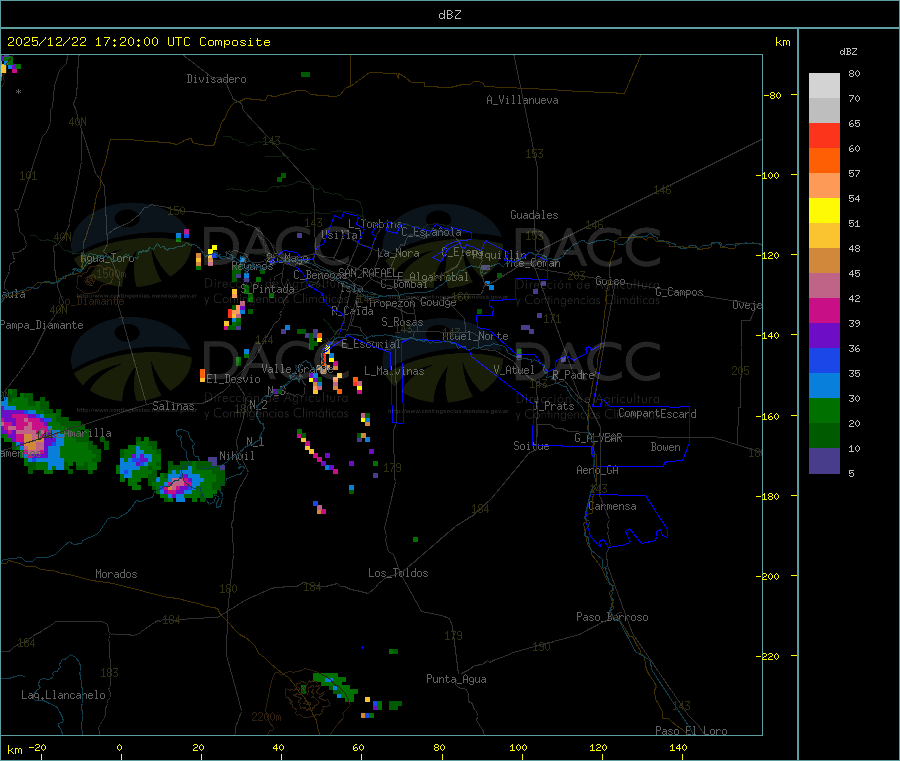
Task: Click the 'S_Rosas' map label
Action: click(402, 322)
